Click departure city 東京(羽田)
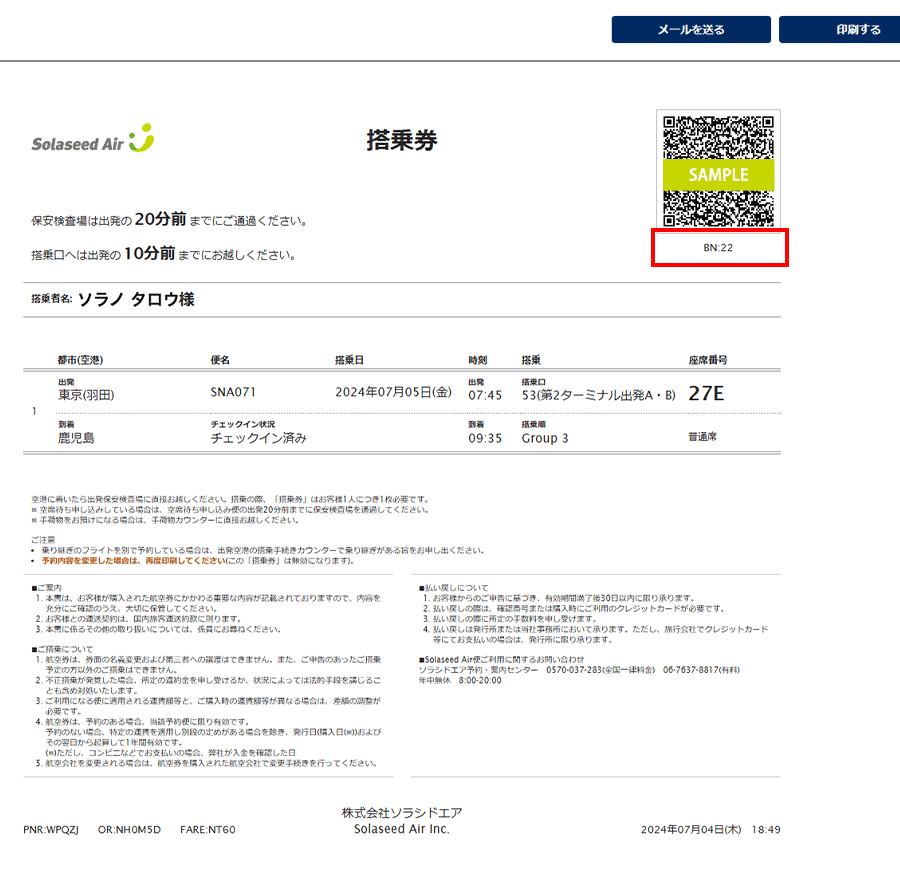This screenshot has height=877, width=900. (86, 395)
